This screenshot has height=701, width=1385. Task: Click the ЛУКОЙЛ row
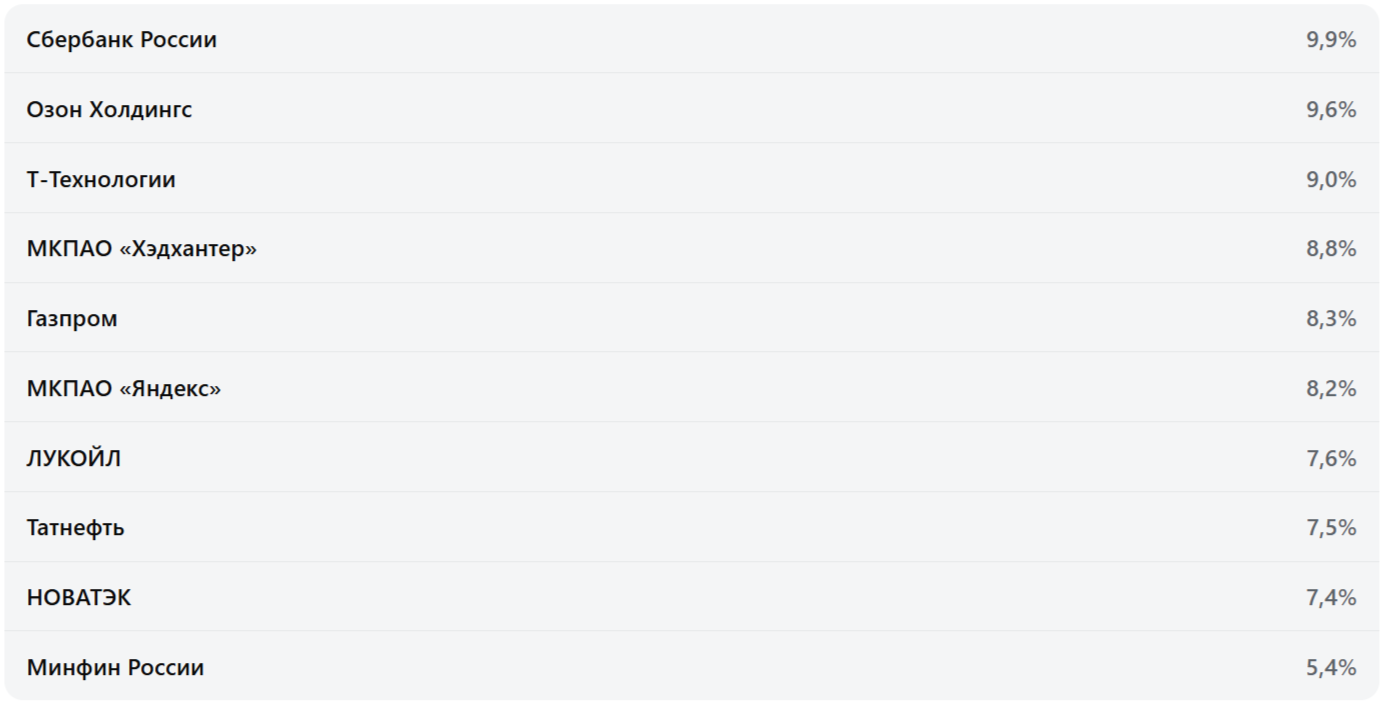tap(692, 458)
